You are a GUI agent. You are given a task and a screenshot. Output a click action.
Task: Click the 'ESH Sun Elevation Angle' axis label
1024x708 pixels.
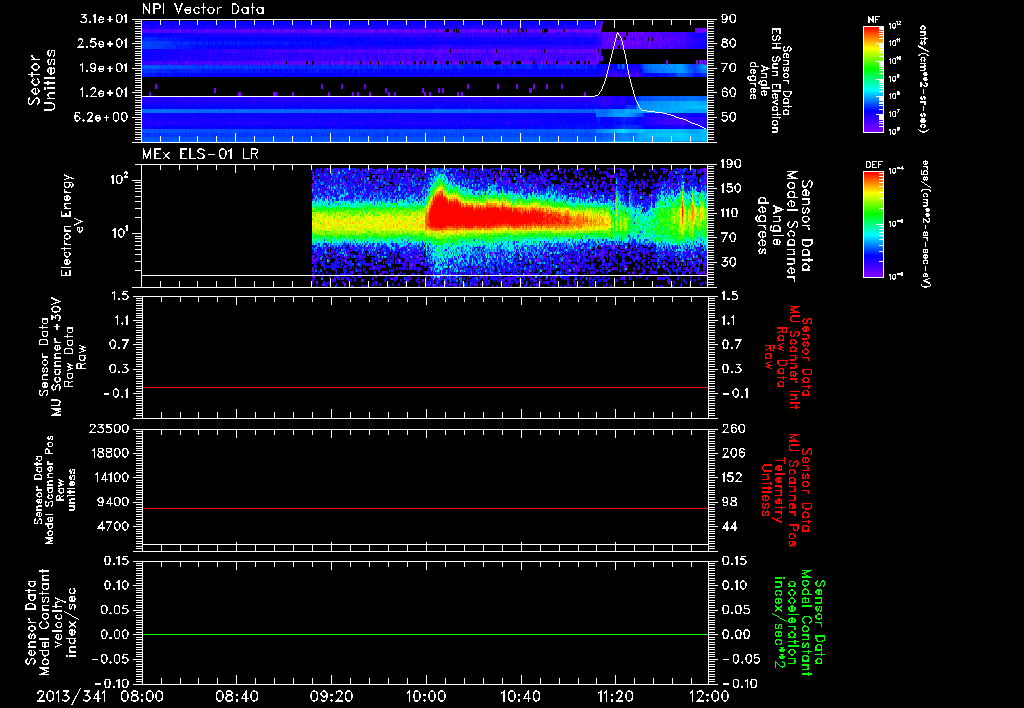coord(770,80)
